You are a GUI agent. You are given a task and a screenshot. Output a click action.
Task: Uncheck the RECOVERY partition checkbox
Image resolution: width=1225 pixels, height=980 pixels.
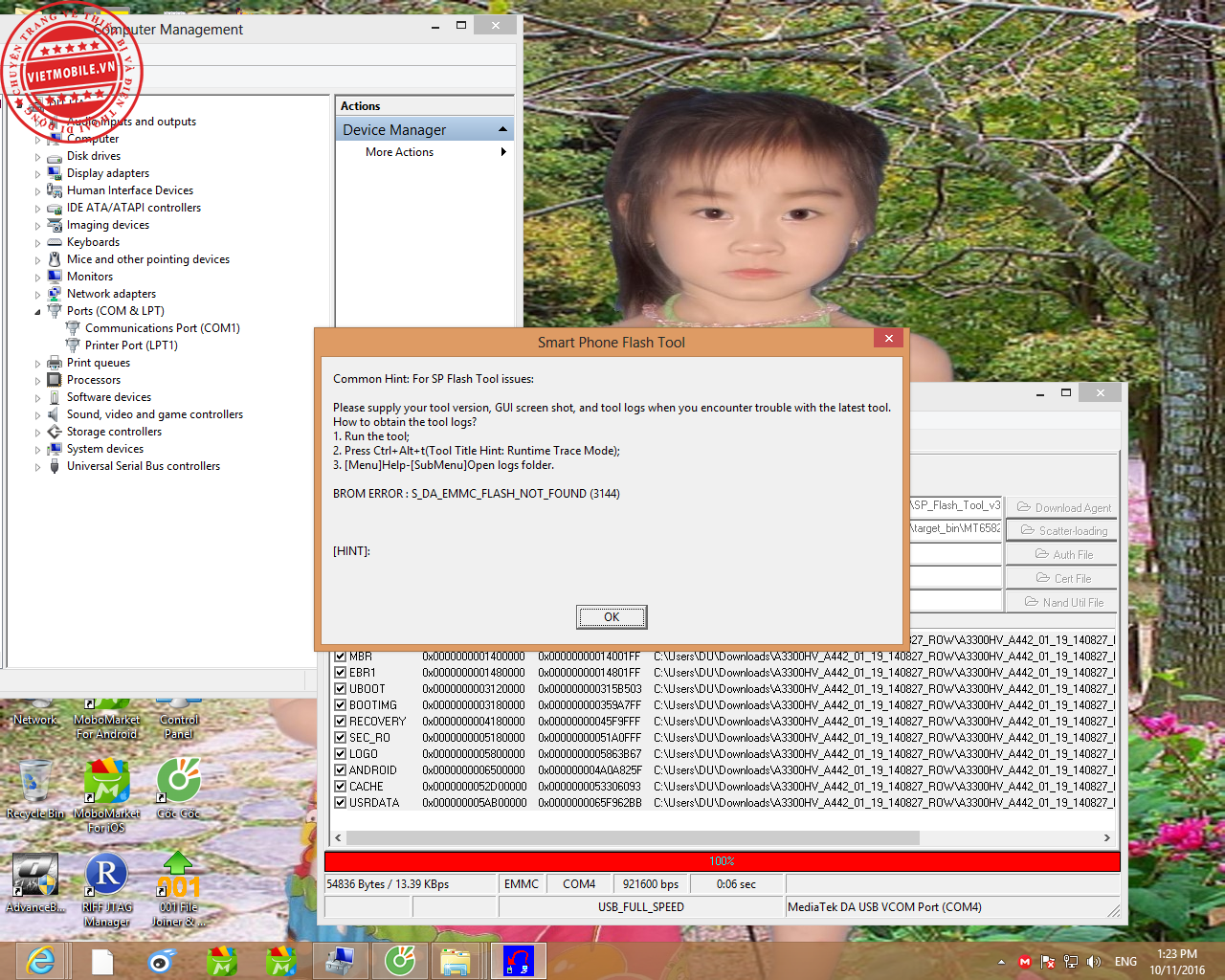point(340,722)
